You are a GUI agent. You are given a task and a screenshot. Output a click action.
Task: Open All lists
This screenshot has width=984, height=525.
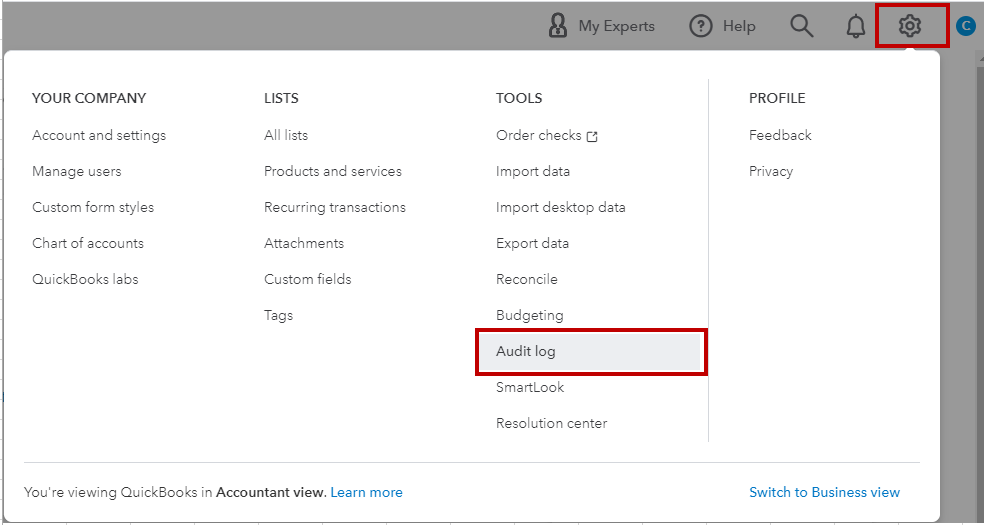pyautogui.click(x=286, y=135)
